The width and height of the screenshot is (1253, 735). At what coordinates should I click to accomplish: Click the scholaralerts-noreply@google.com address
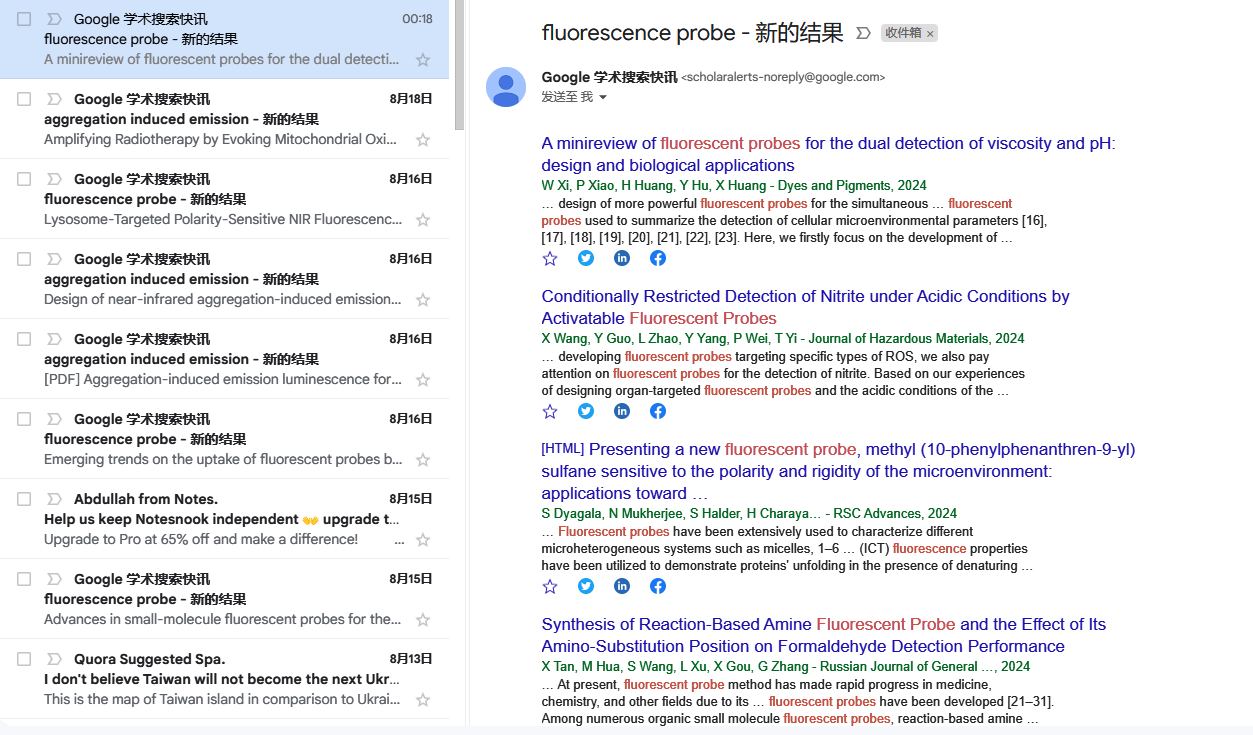783,77
